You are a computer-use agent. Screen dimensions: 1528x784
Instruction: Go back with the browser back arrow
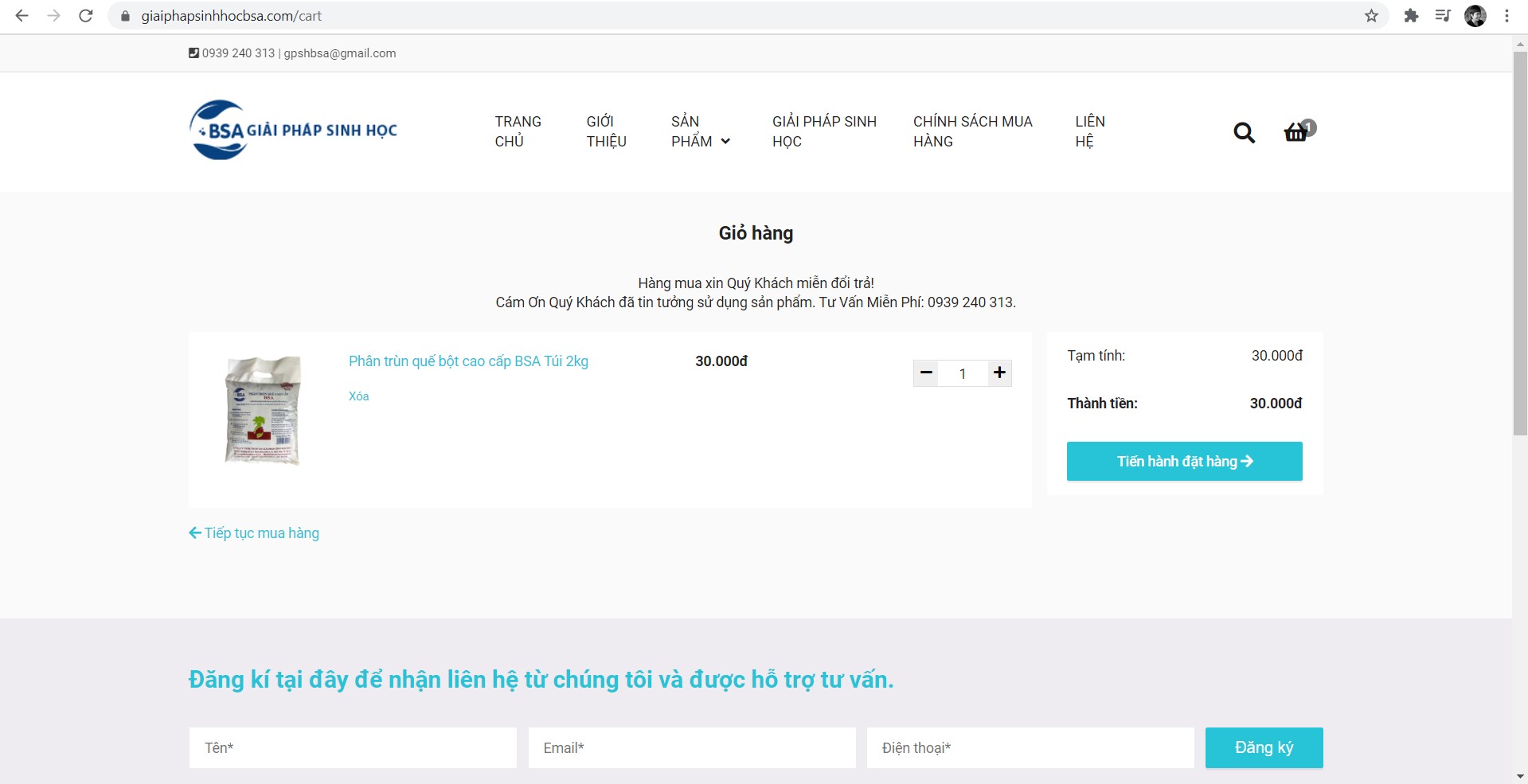22,16
